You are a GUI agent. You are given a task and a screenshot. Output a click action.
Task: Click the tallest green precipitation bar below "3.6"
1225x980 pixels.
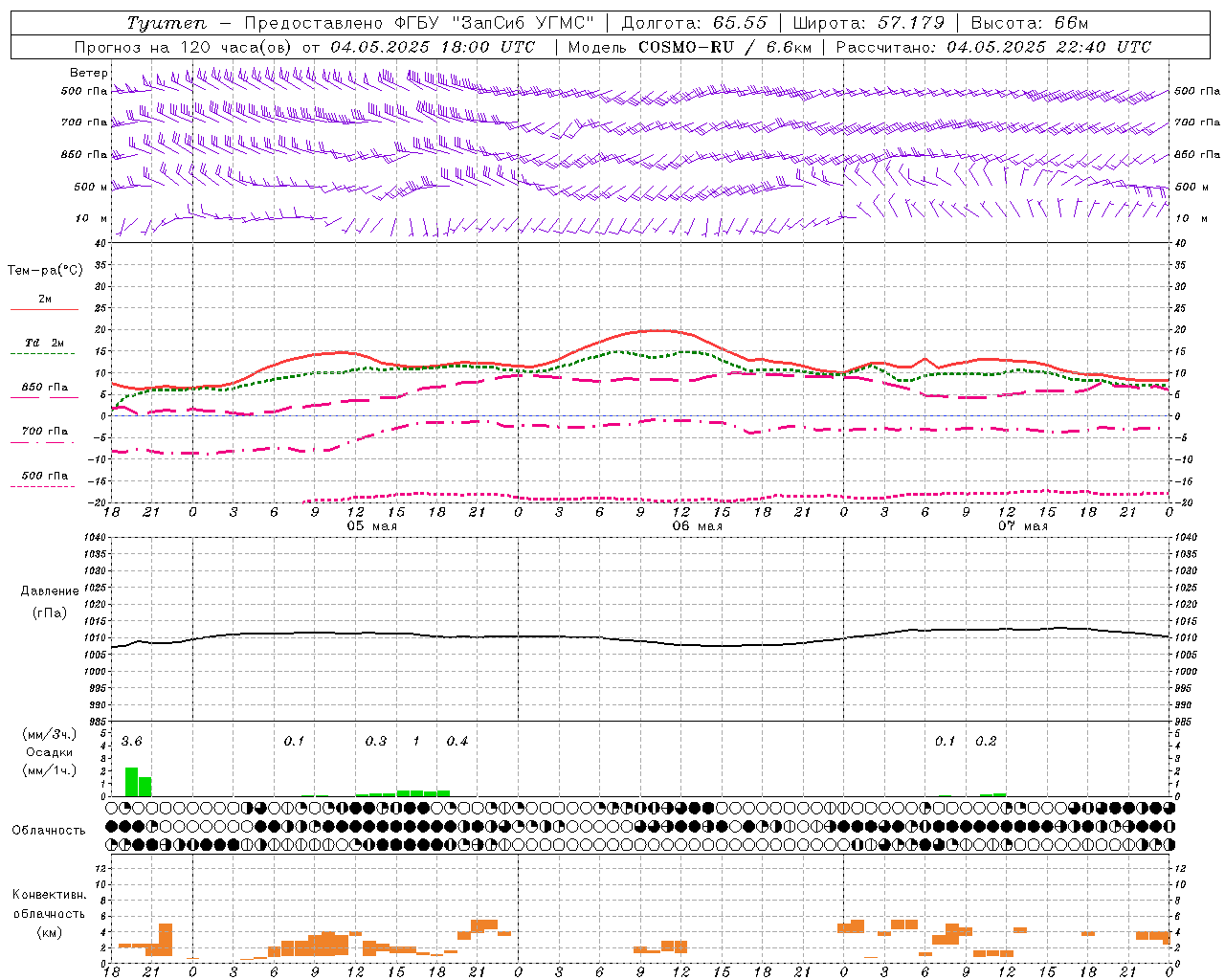(x=131, y=782)
